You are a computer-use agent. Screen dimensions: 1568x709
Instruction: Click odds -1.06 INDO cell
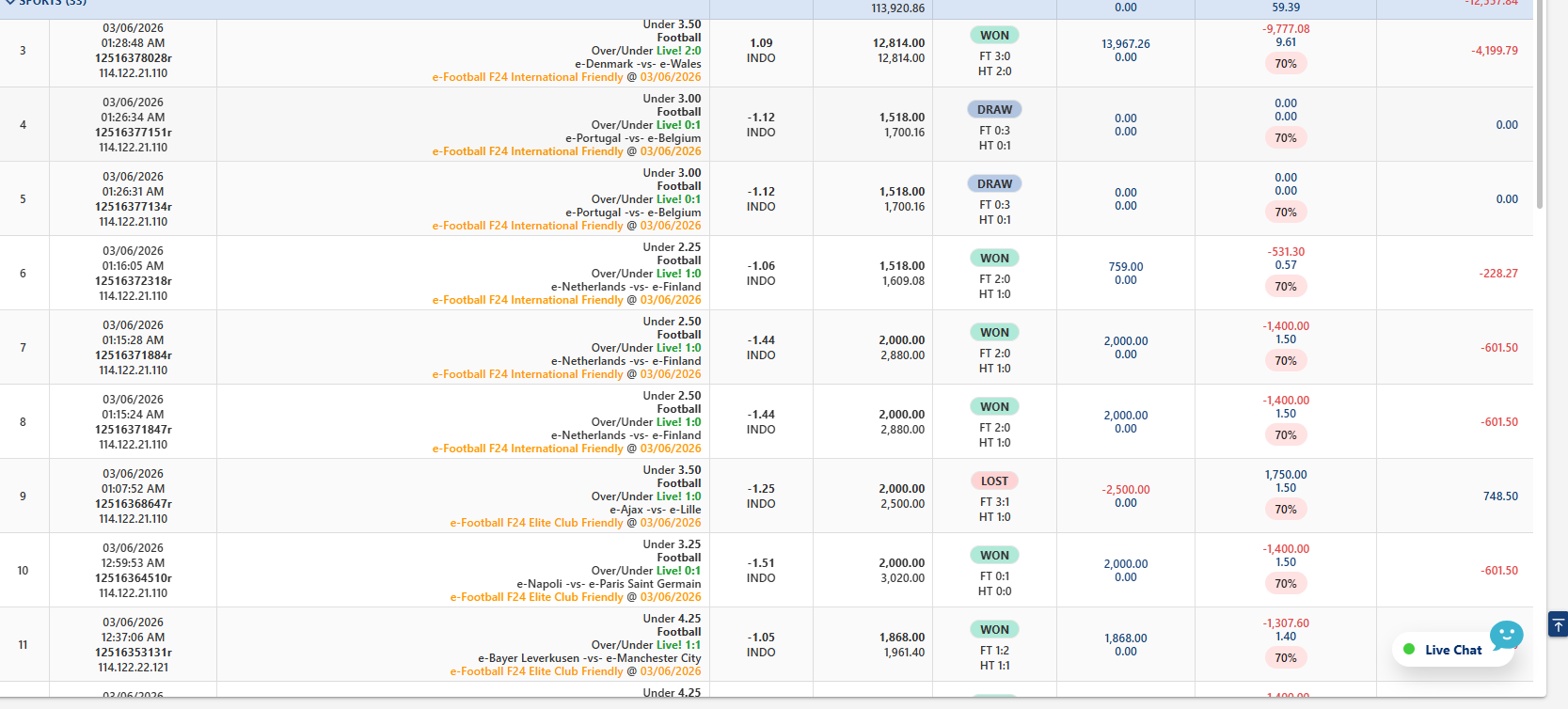[x=761, y=274]
